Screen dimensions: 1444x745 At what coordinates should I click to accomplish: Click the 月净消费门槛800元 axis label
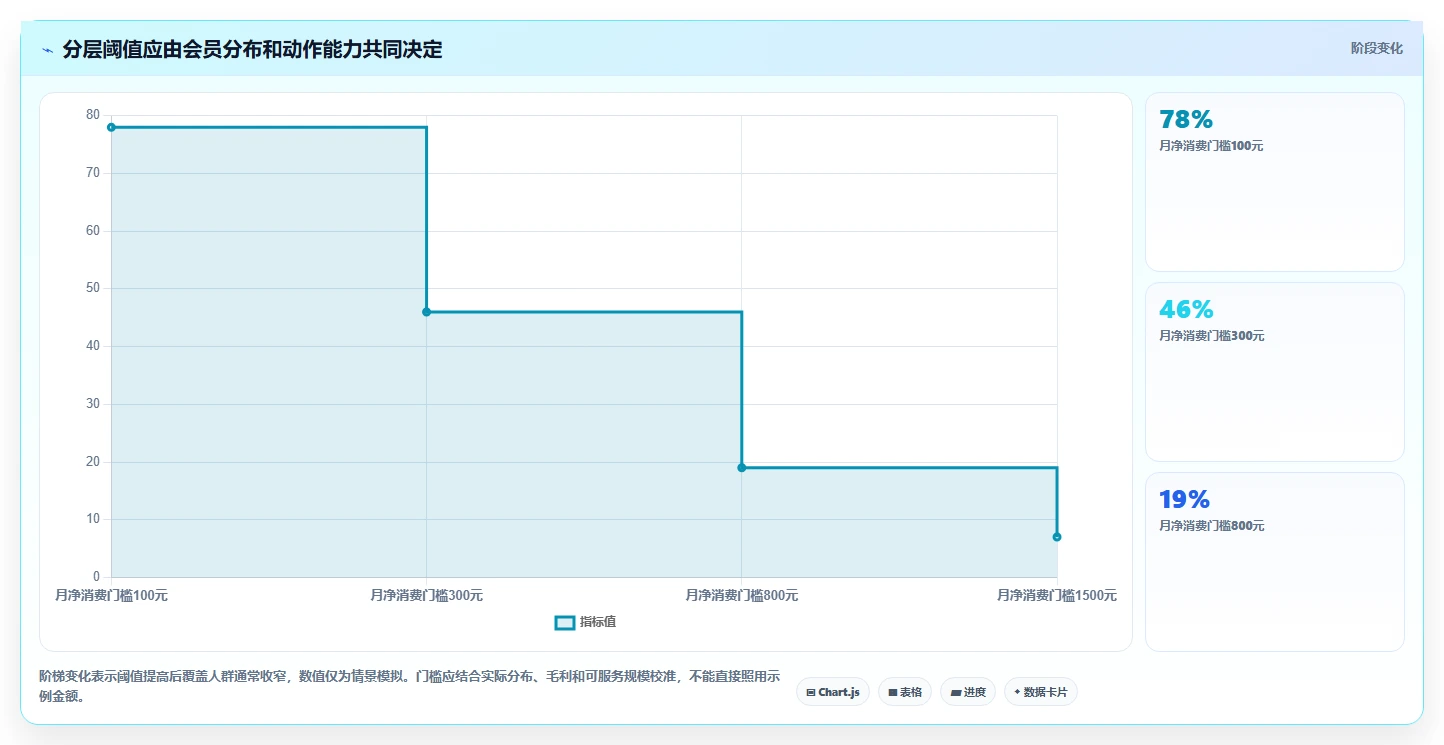click(742, 595)
